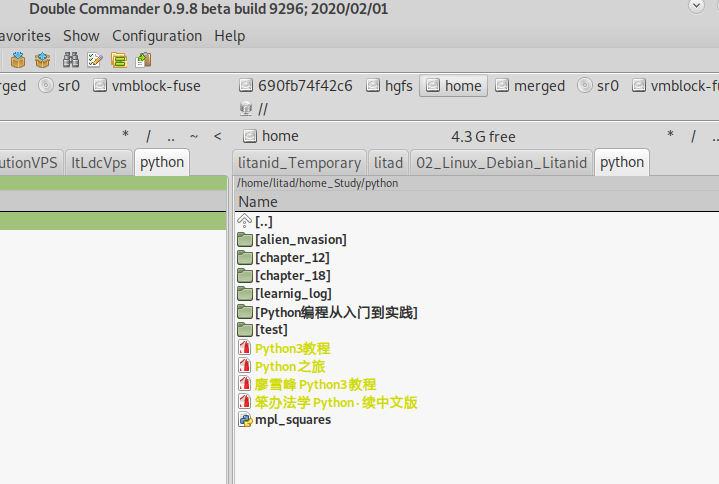
Task: Open the right panel home drive dropdown
Action: click(x=271, y=136)
